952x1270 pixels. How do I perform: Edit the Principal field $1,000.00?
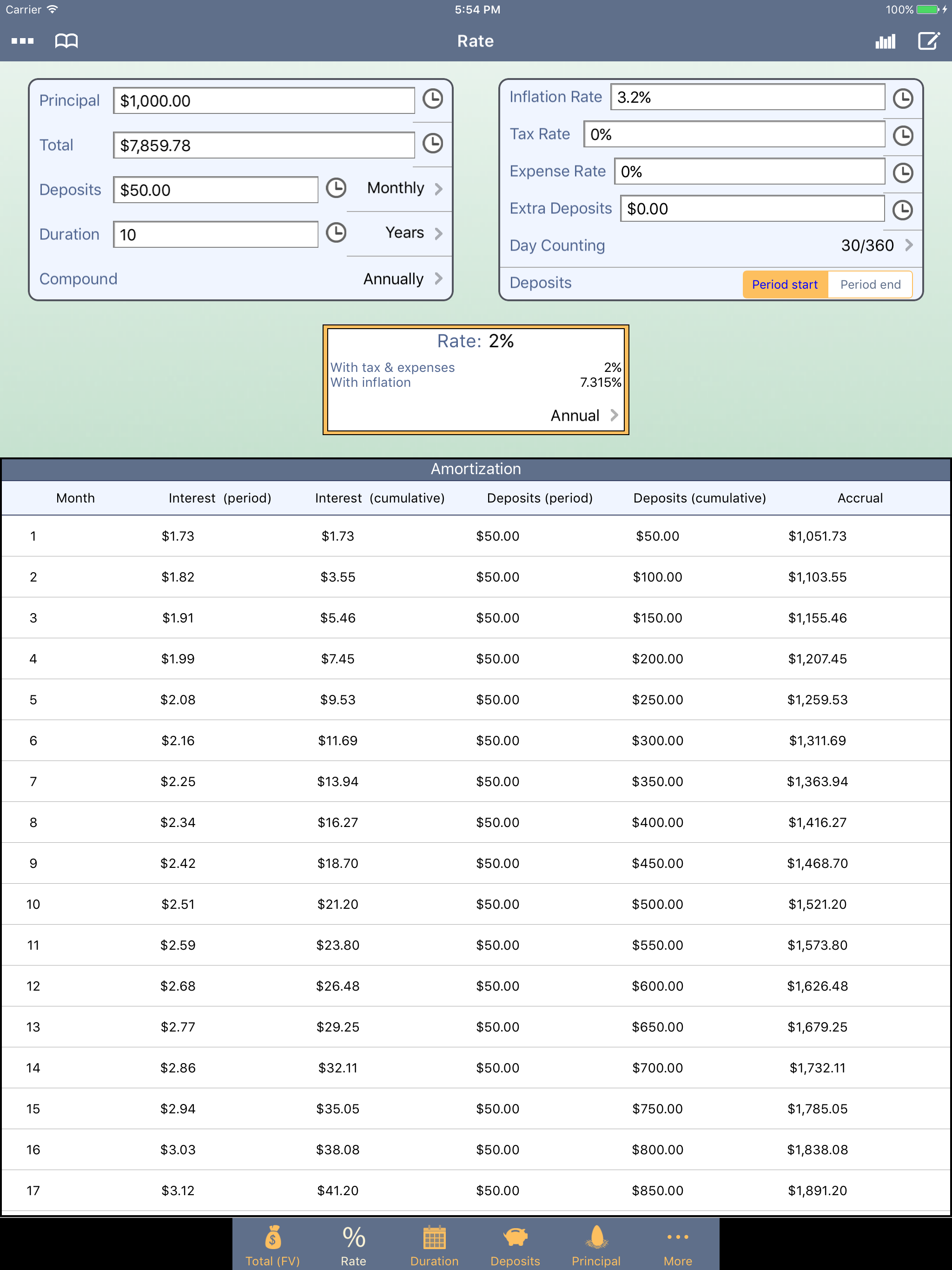(x=264, y=100)
